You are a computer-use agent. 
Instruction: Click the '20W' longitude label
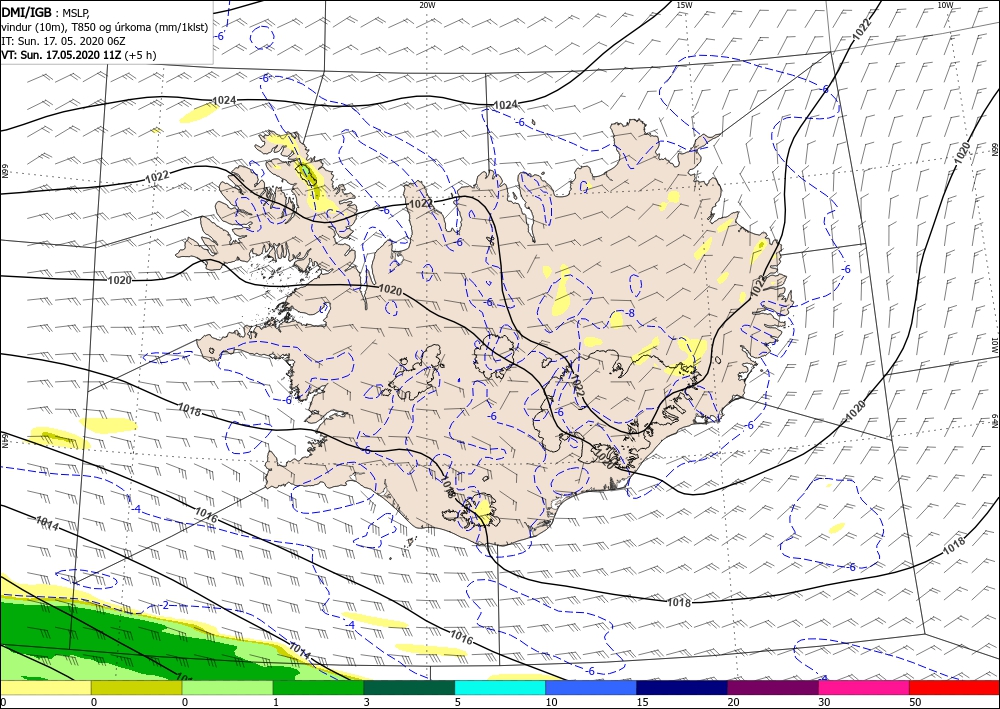coord(427,5)
